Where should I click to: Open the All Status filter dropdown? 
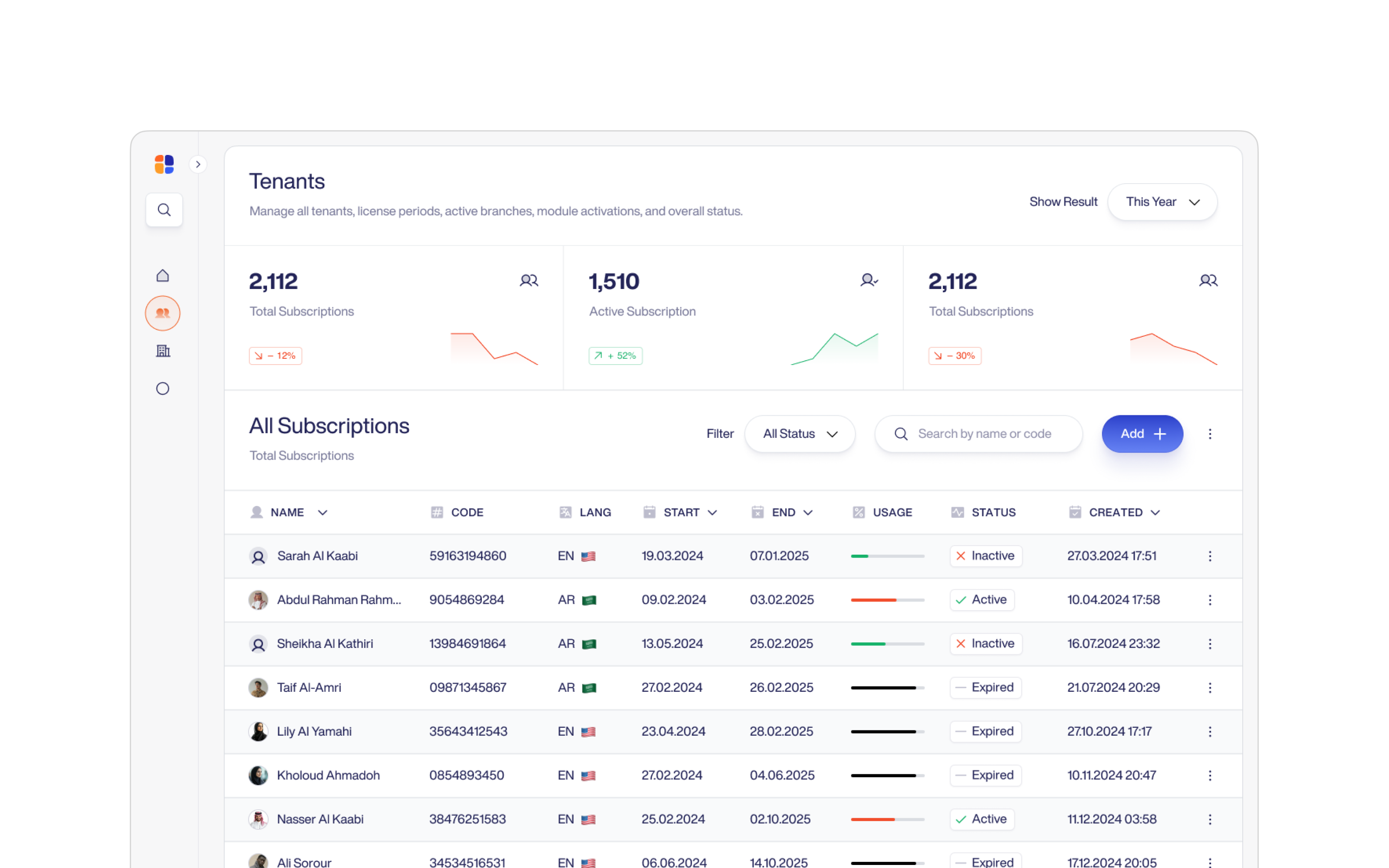(800, 434)
